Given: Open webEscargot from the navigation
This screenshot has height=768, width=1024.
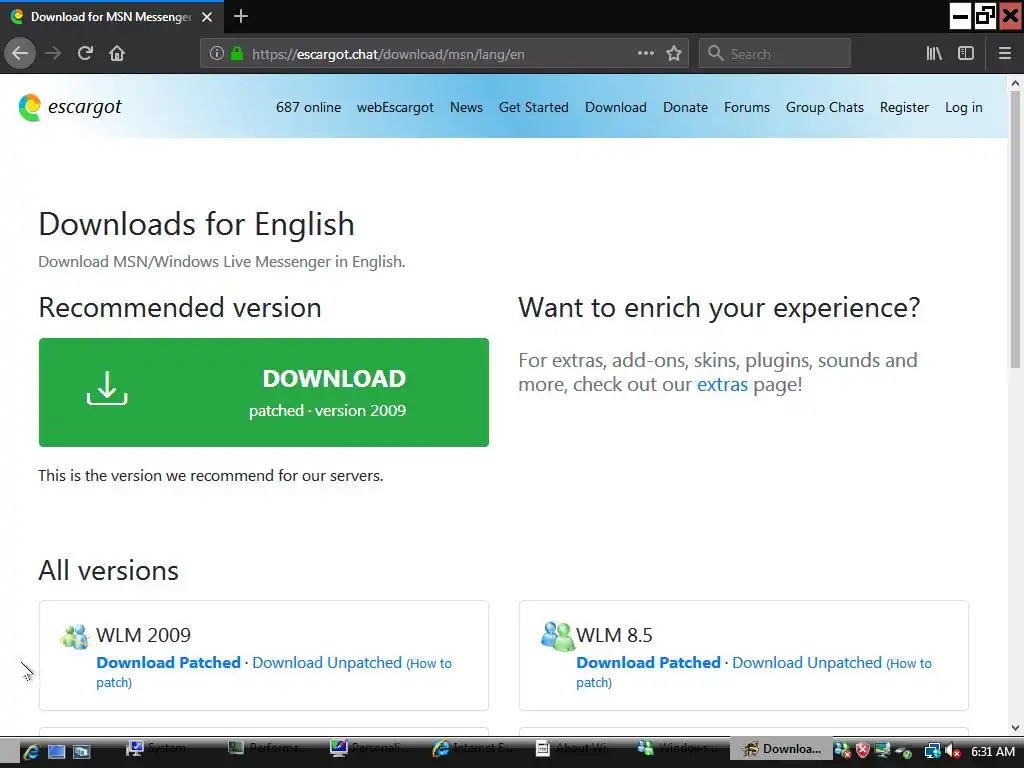Looking at the screenshot, I should click(395, 107).
